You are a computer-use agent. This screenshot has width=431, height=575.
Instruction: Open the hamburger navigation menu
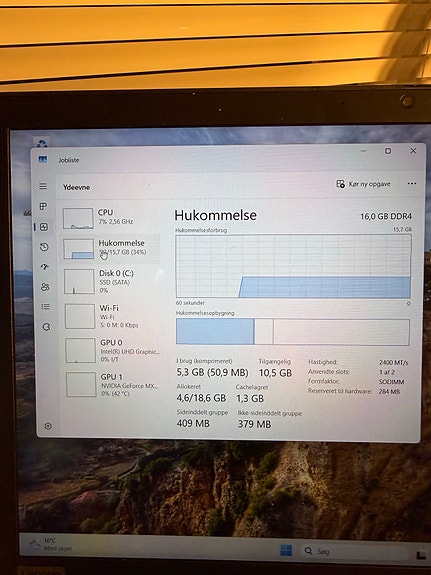click(x=43, y=186)
